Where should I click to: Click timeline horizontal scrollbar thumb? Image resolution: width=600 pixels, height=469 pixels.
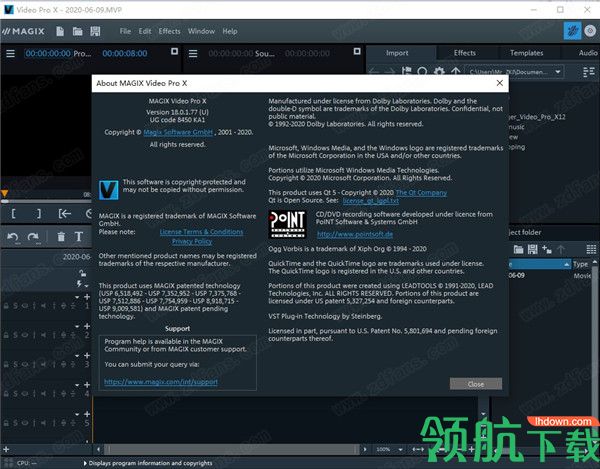(x=232, y=449)
